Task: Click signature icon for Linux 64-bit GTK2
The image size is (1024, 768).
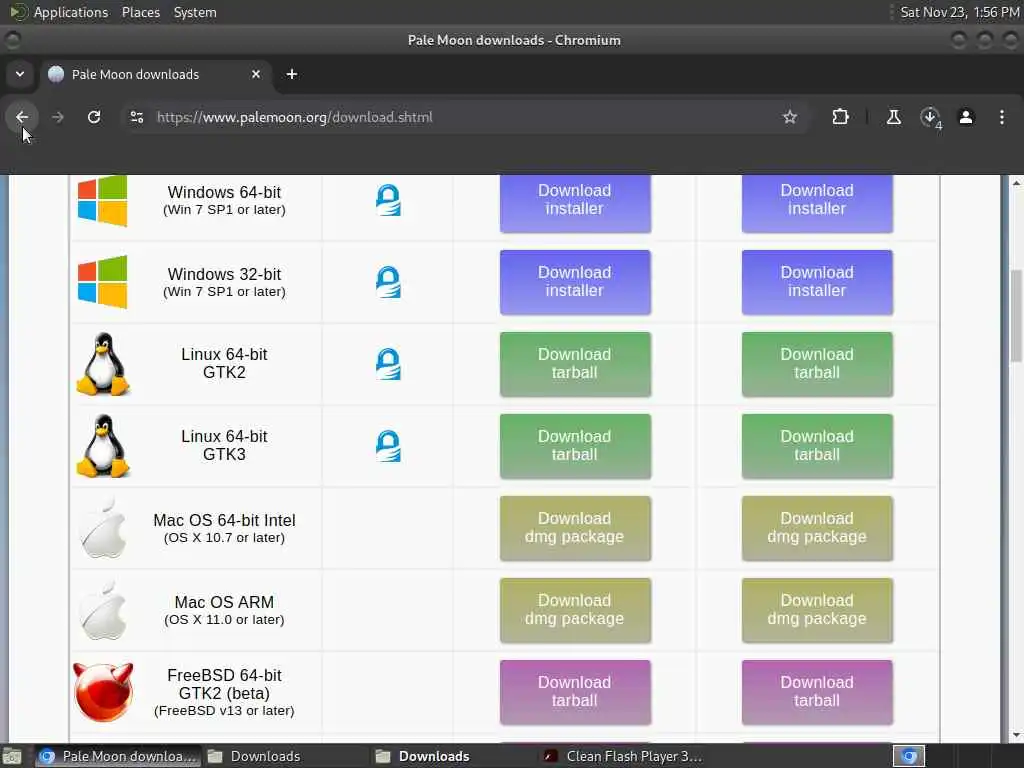Action: coord(388,364)
